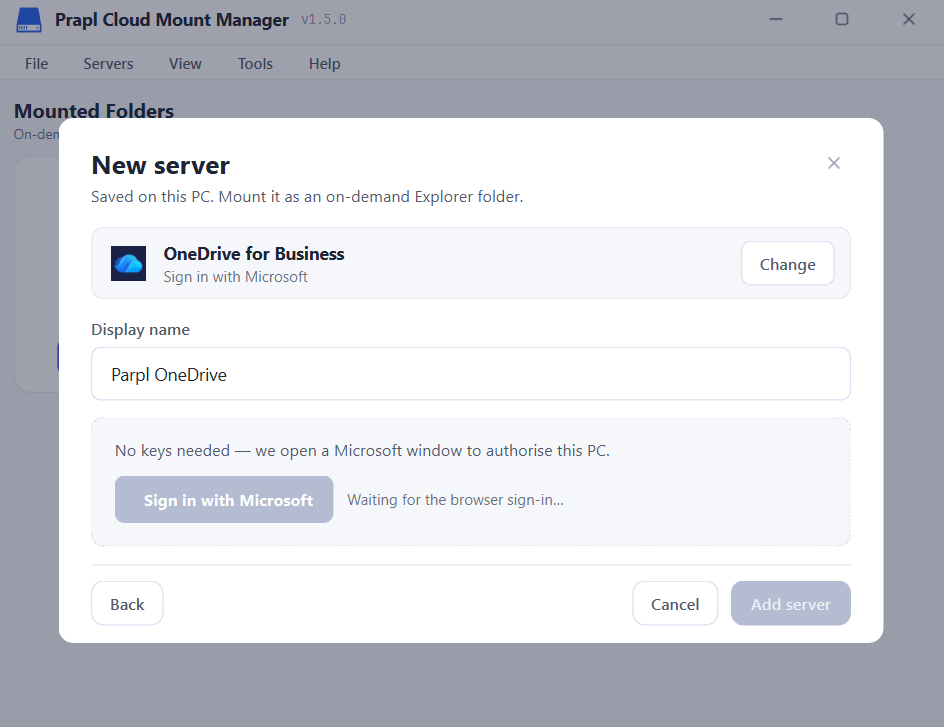Click the 'Waiting for the browser sign-in...' status text

(x=456, y=500)
